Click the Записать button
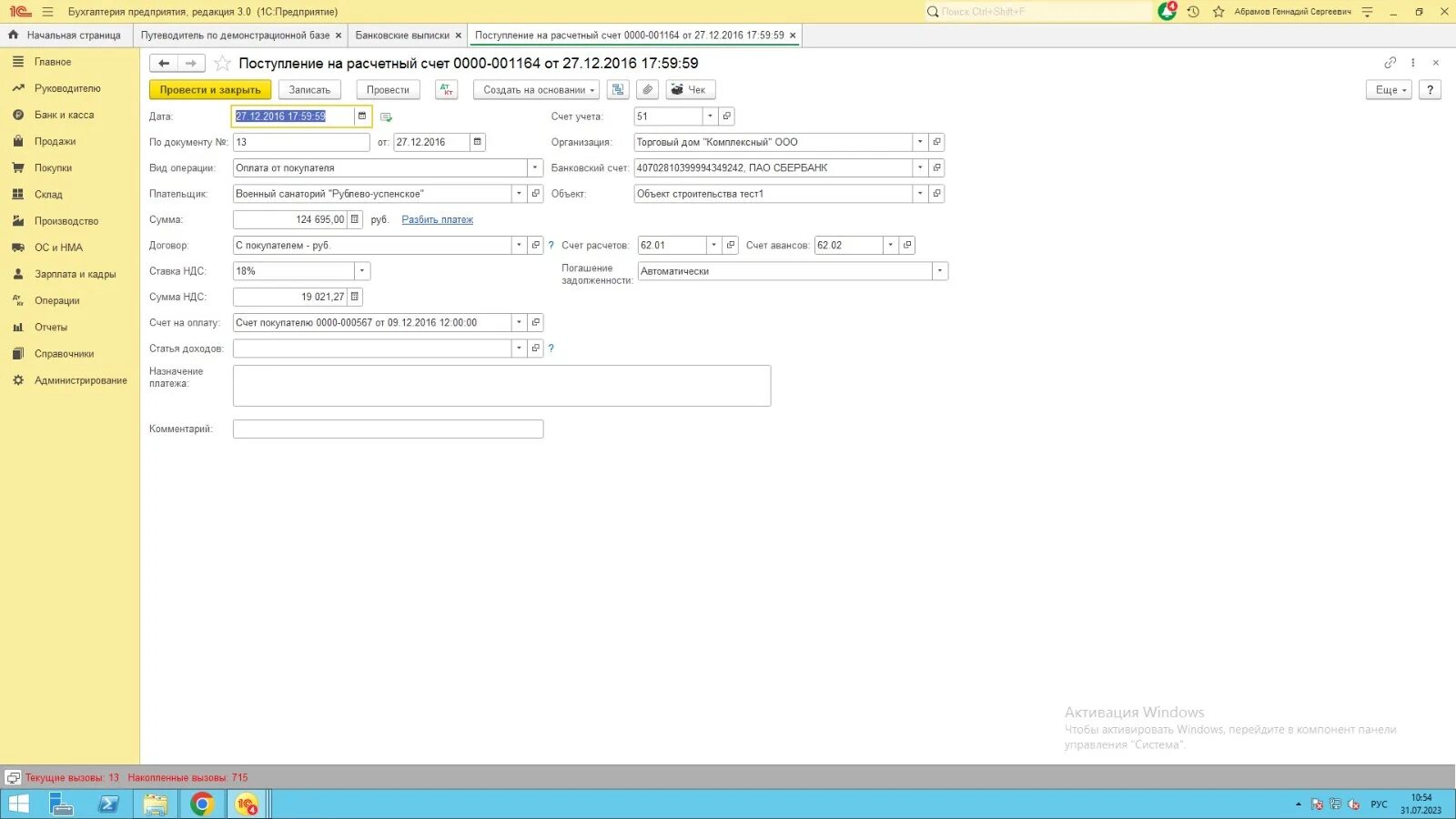Image resolution: width=1456 pixels, height=819 pixels. pyautogui.click(x=309, y=89)
